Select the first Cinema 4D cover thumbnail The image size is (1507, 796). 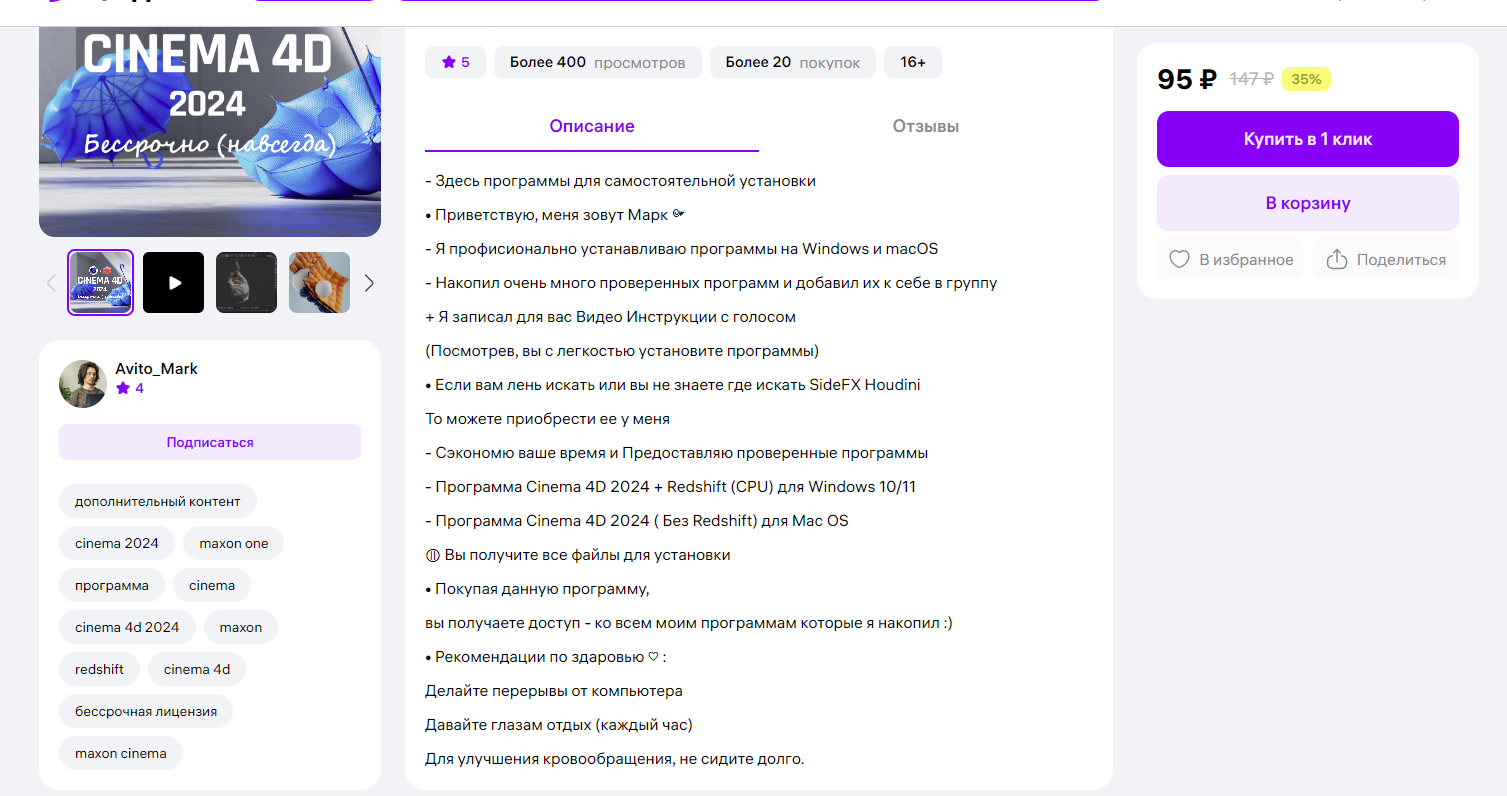click(x=100, y=283)
